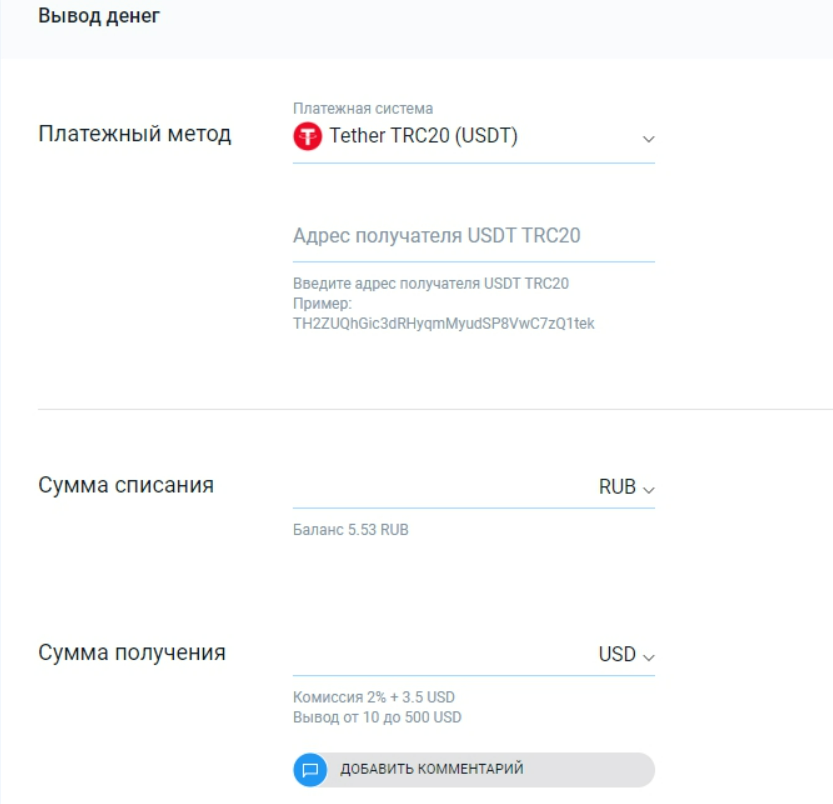
Task: Click the blue comment bubble icon
Action: [310, 770]
